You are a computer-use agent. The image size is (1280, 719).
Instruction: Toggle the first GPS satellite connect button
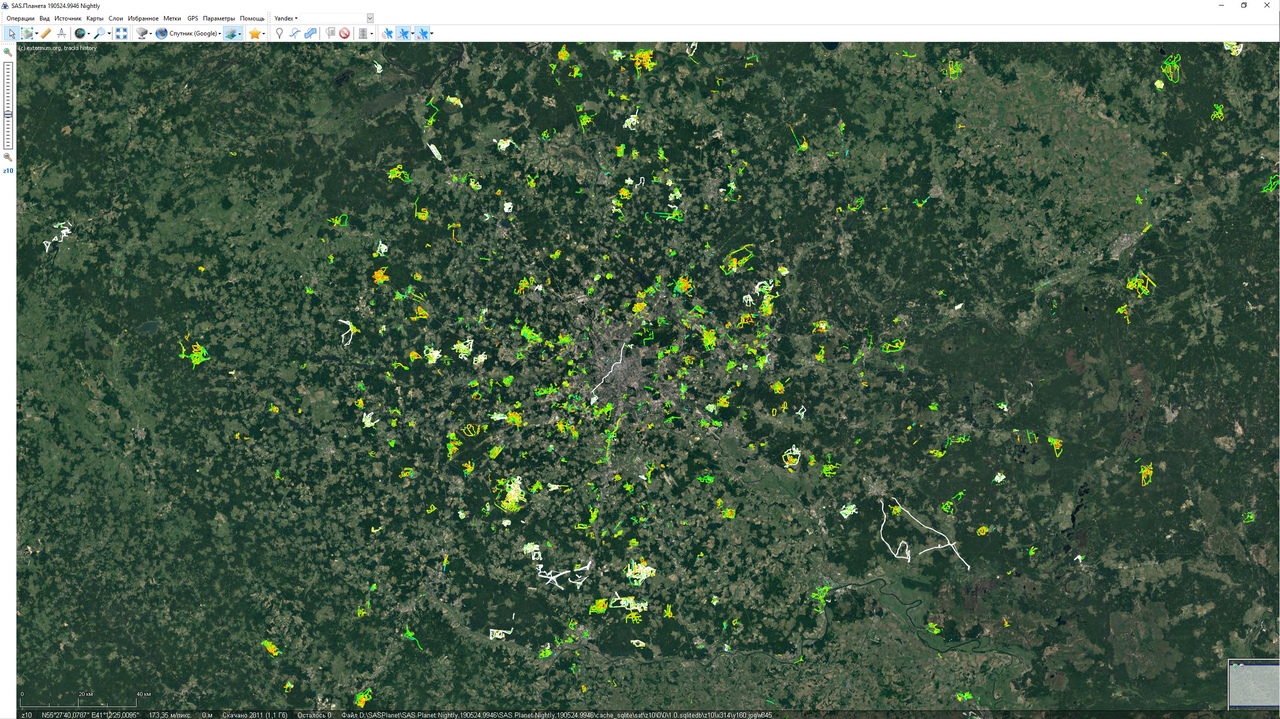click(x=387, y=33)
